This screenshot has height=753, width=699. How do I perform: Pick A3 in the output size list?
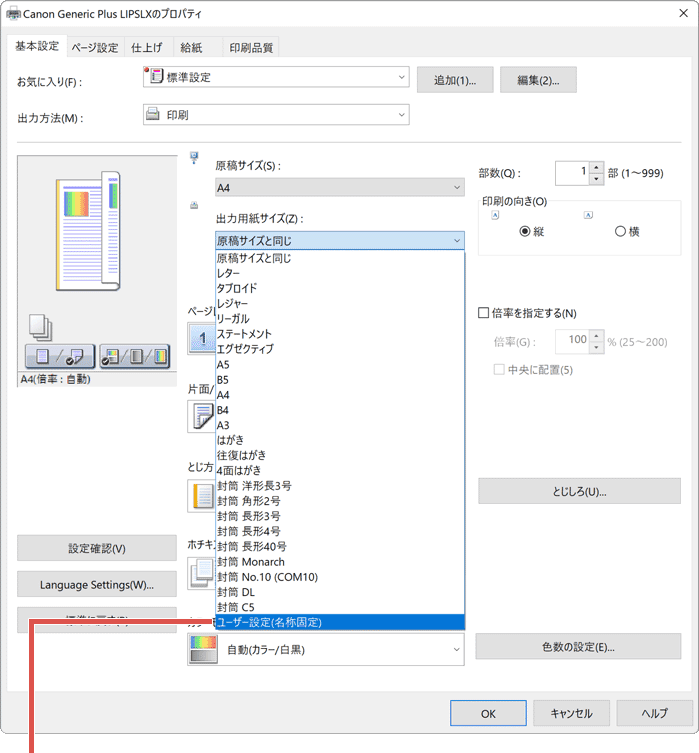coord(340,425)
